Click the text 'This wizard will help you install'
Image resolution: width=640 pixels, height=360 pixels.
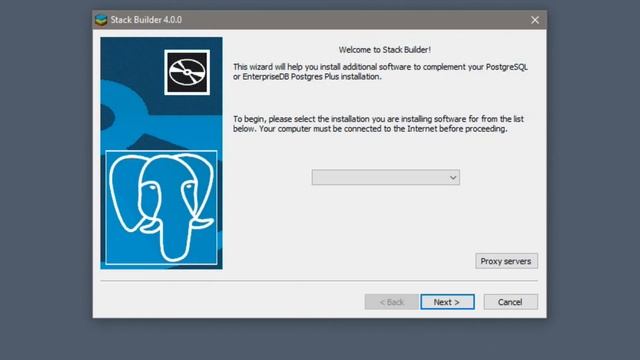tap(287, 67)
